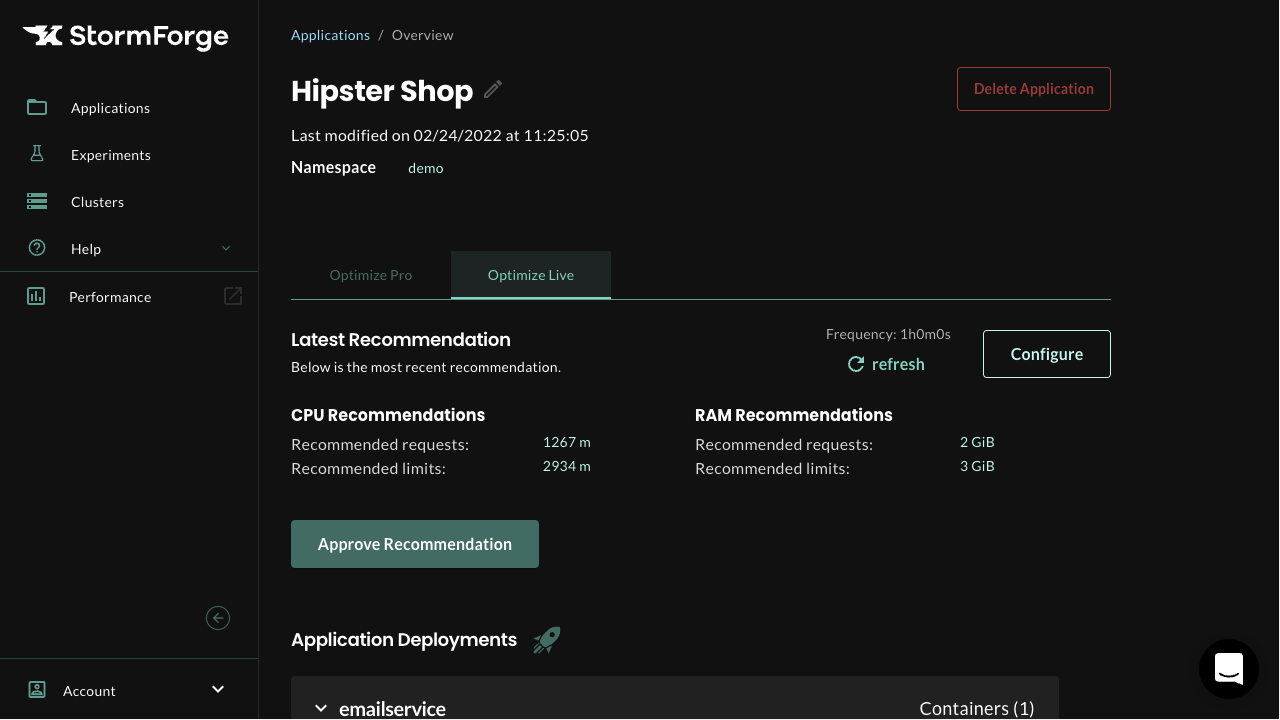Click the demo namespace link

click(426, 168)
